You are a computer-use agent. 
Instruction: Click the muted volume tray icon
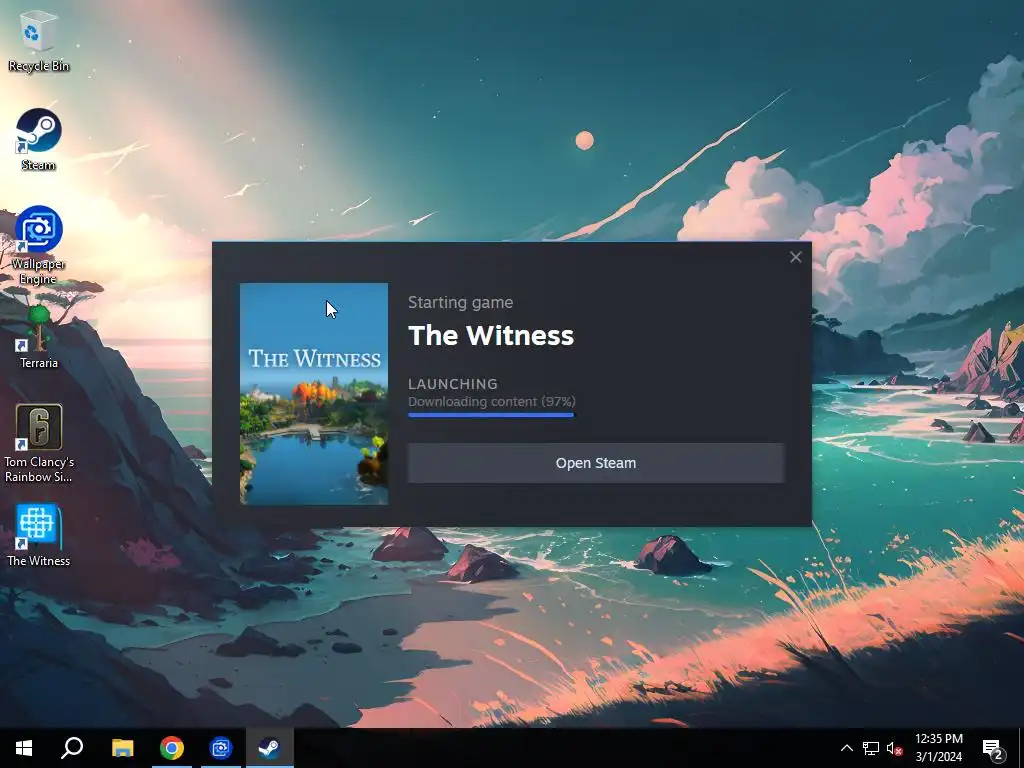[x=895, y=748]
